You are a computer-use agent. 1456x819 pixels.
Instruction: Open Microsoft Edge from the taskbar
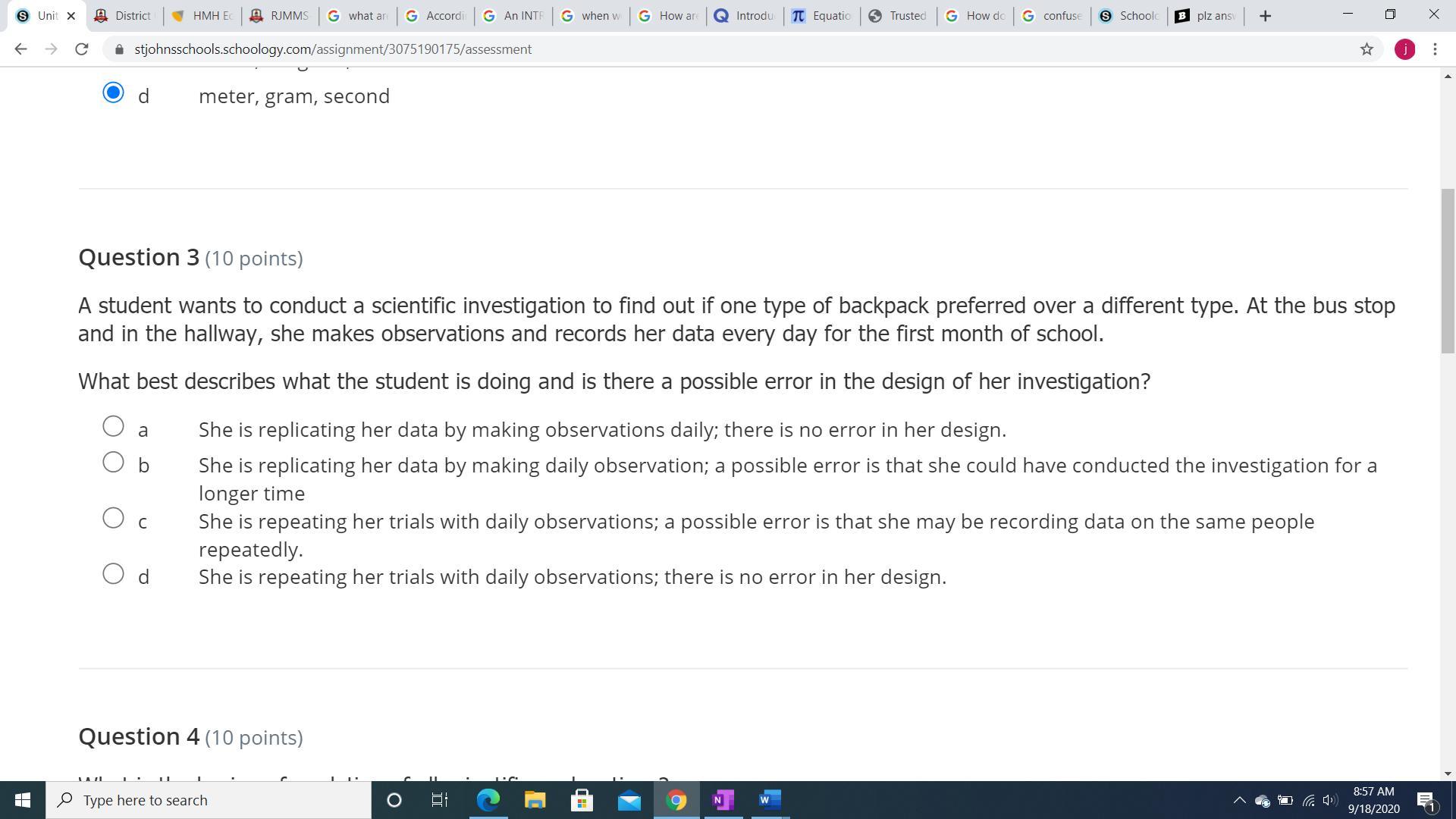point(488,800)
